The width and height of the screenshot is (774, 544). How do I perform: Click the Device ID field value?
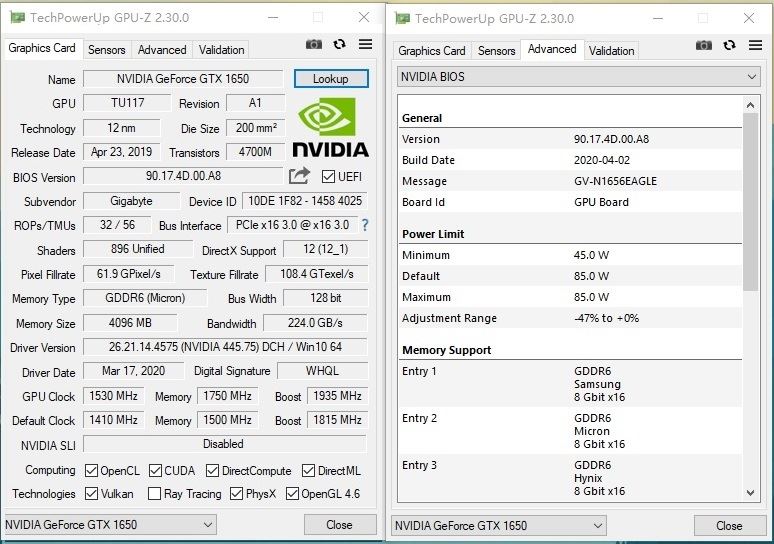tap(305, 201)
